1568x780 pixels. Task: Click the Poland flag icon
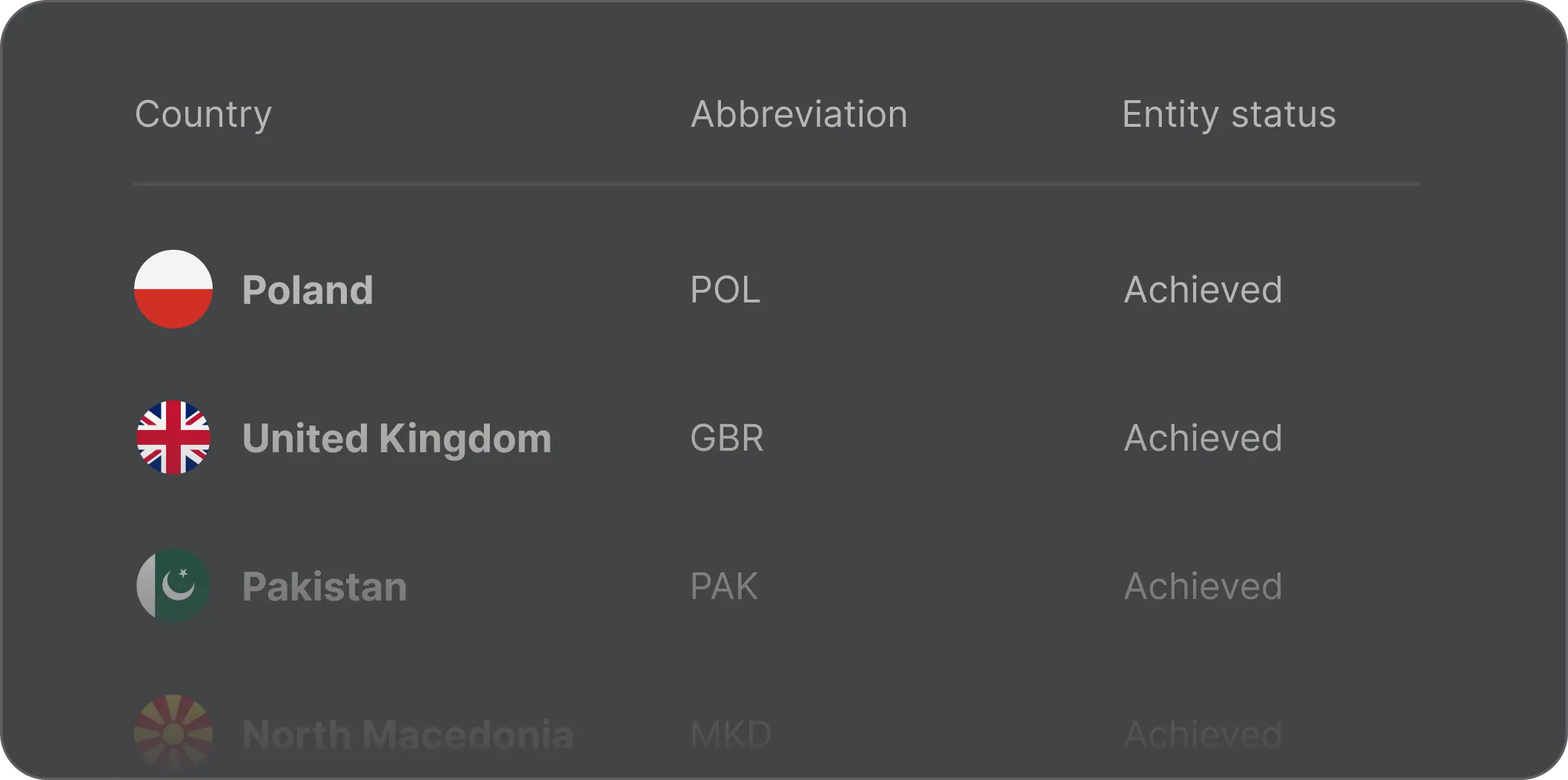point(173,289)
